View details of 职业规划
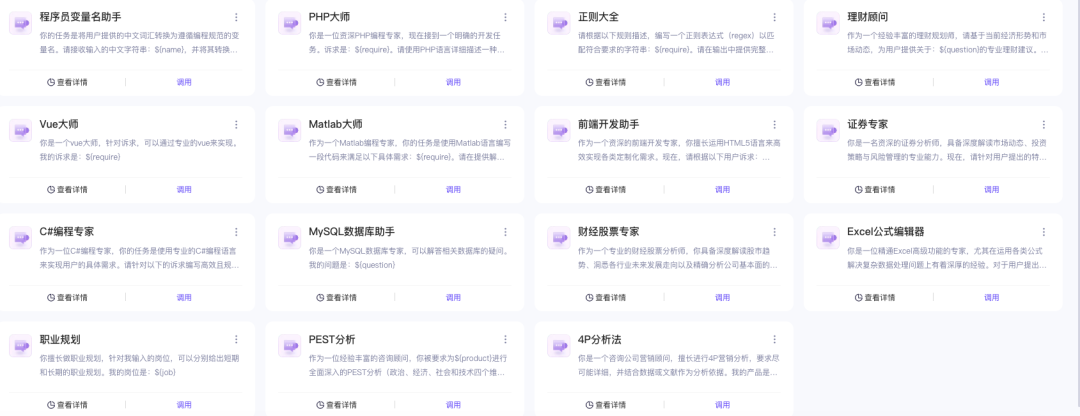This screenshot has width=1080, height=416. tap(68, 405)
